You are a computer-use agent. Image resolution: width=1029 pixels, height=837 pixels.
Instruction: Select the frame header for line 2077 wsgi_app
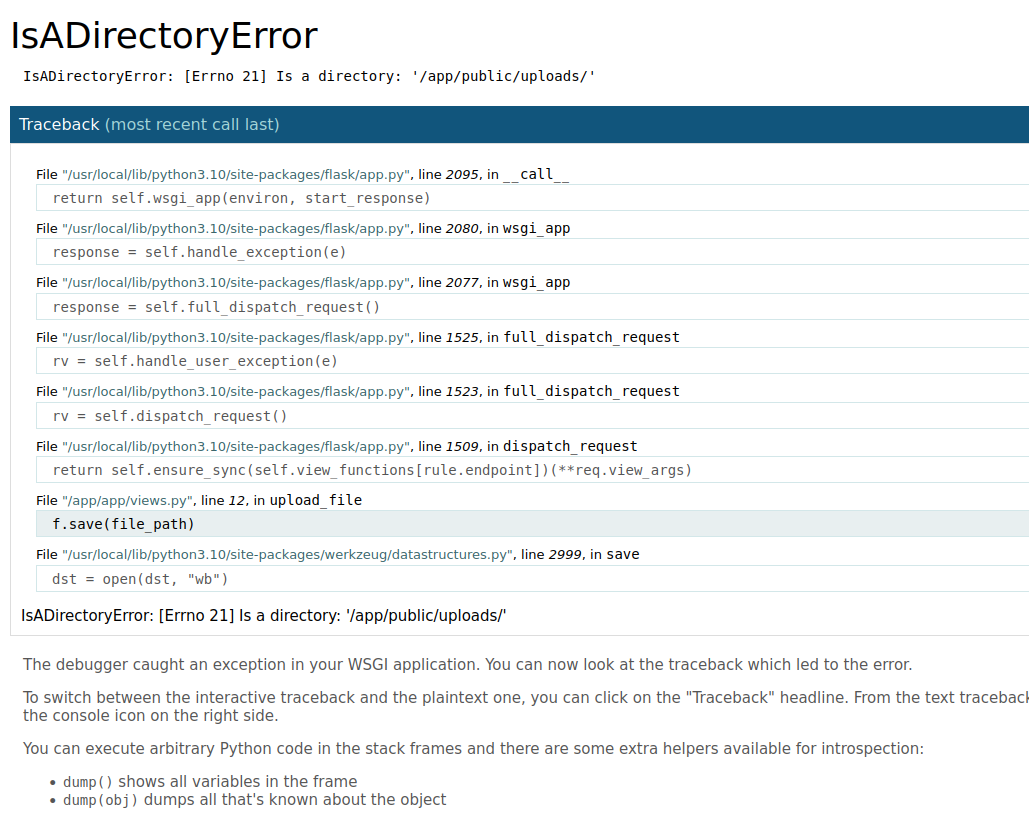302,282
